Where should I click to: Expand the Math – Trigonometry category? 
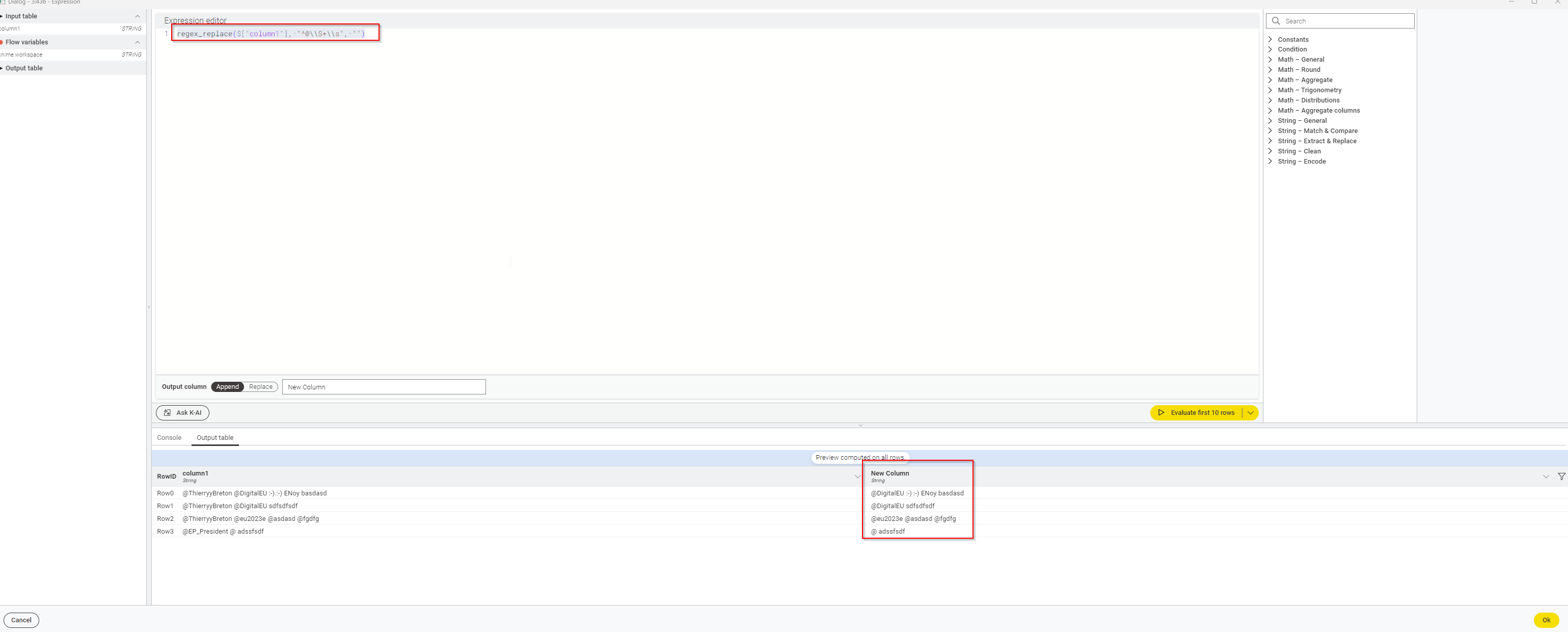click(1270, 90)
